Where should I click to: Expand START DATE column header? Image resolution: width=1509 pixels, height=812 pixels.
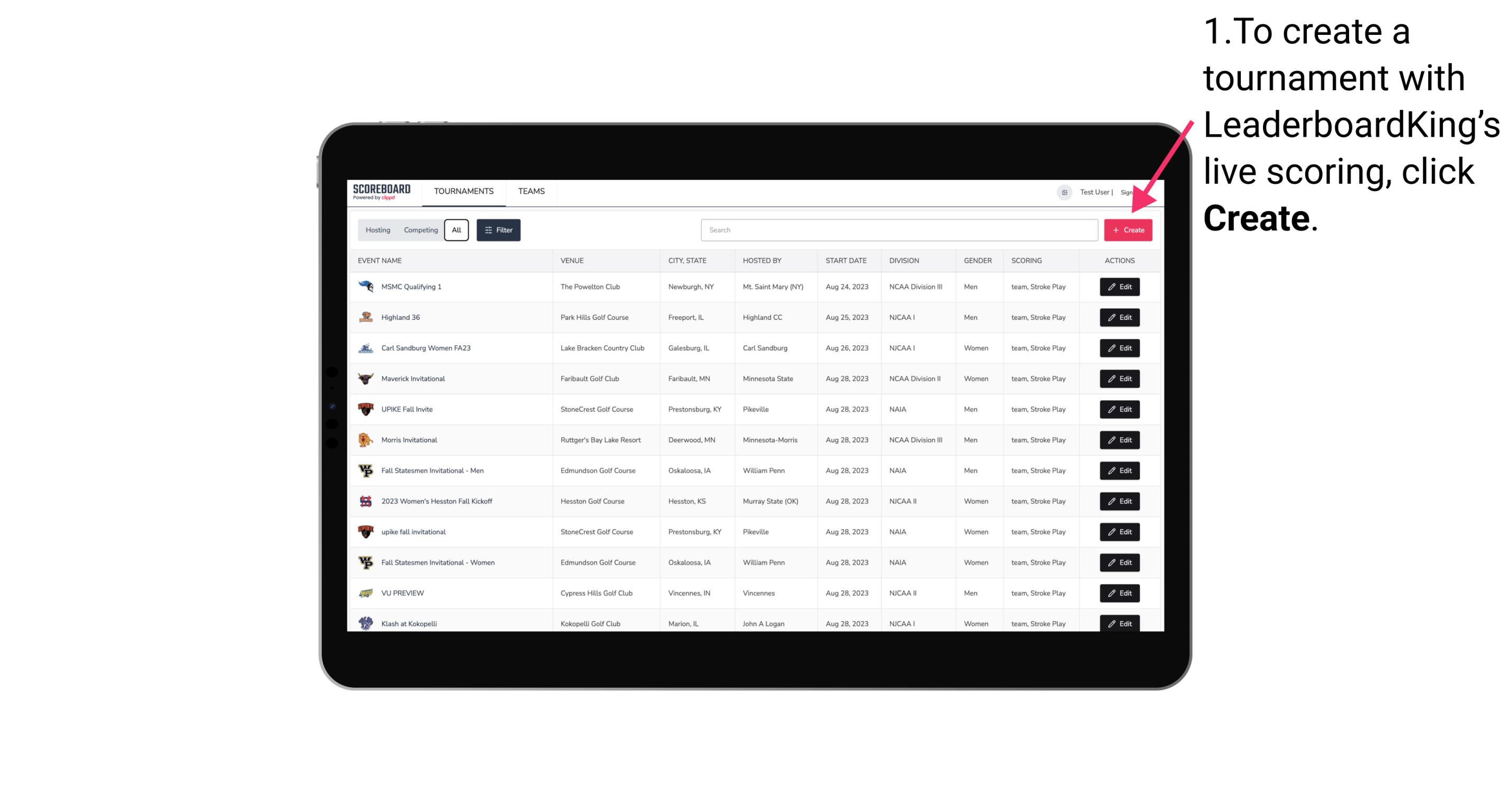coord(845,260)
